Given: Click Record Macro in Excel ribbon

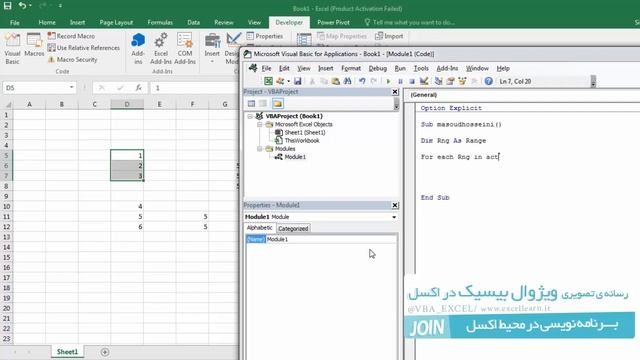Looking at the screenshot, I should tap(71, 36).
